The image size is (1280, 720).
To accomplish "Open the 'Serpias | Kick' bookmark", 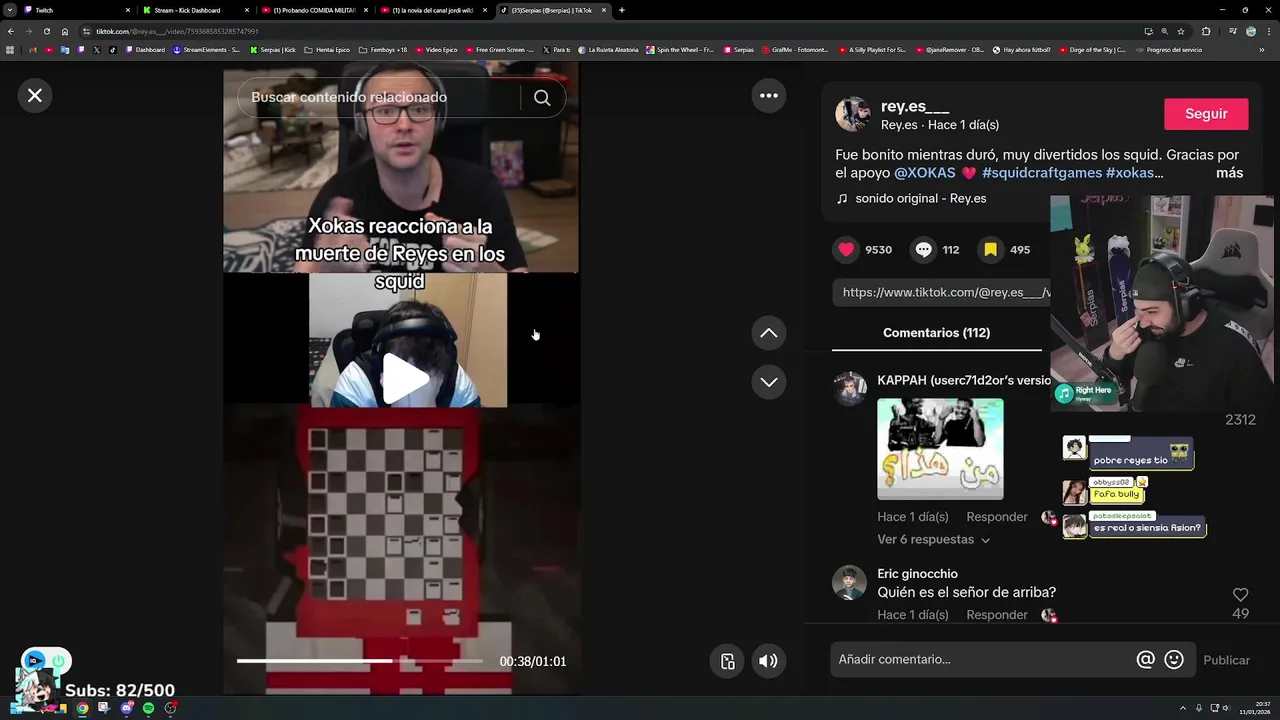I will coord(273,50).
